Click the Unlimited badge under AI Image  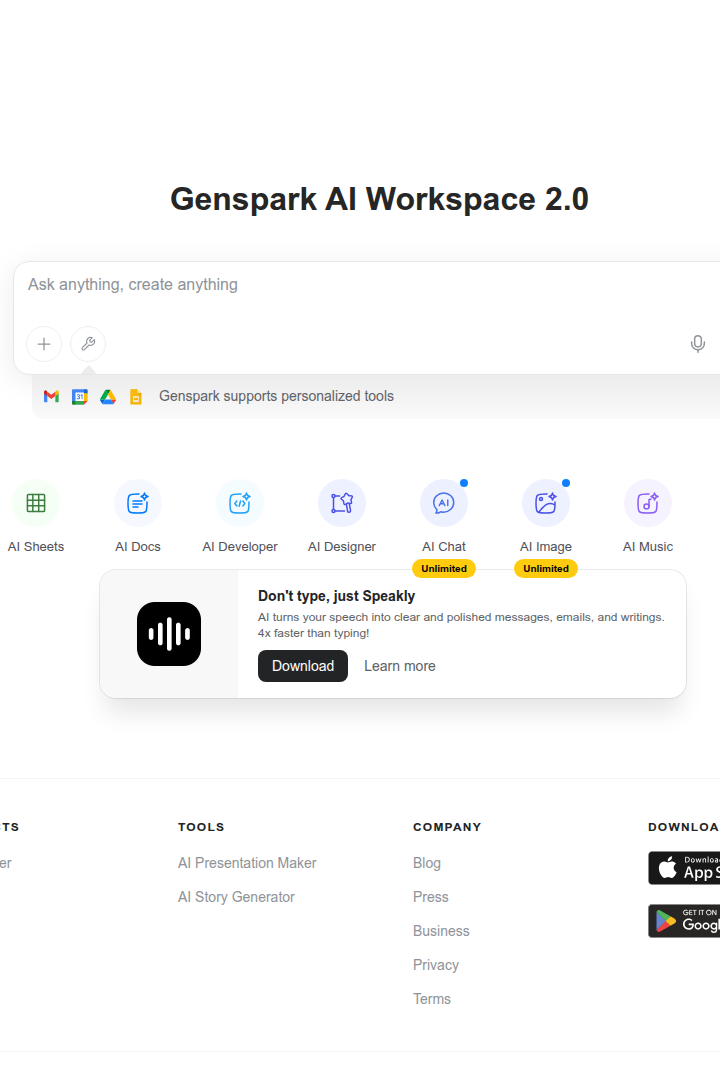(546, 569)
